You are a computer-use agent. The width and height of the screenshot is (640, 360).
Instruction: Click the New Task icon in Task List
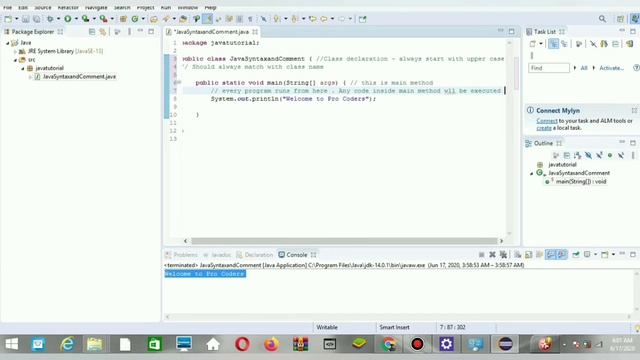tap(532, 44)
